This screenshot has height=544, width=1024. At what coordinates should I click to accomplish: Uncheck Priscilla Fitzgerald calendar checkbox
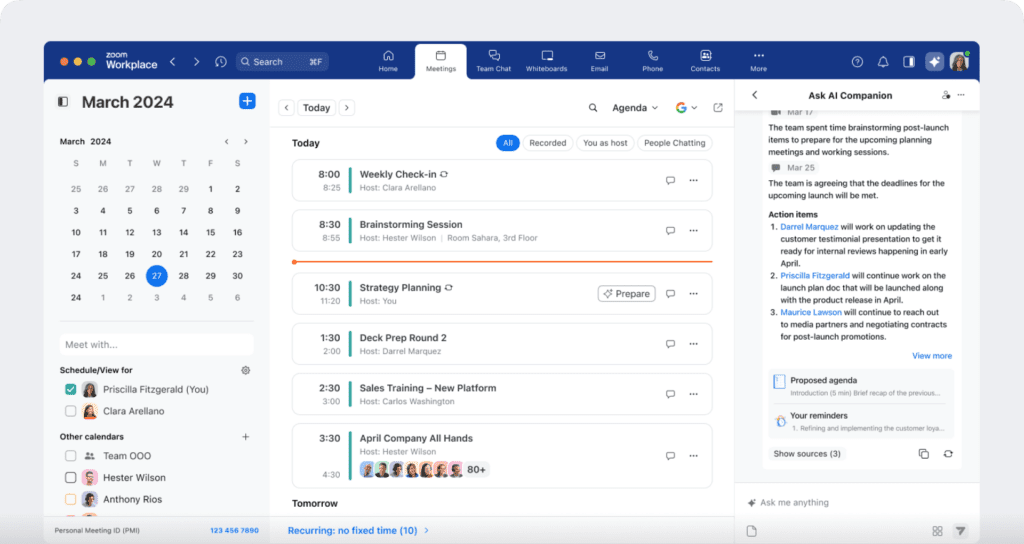[71, 390]
